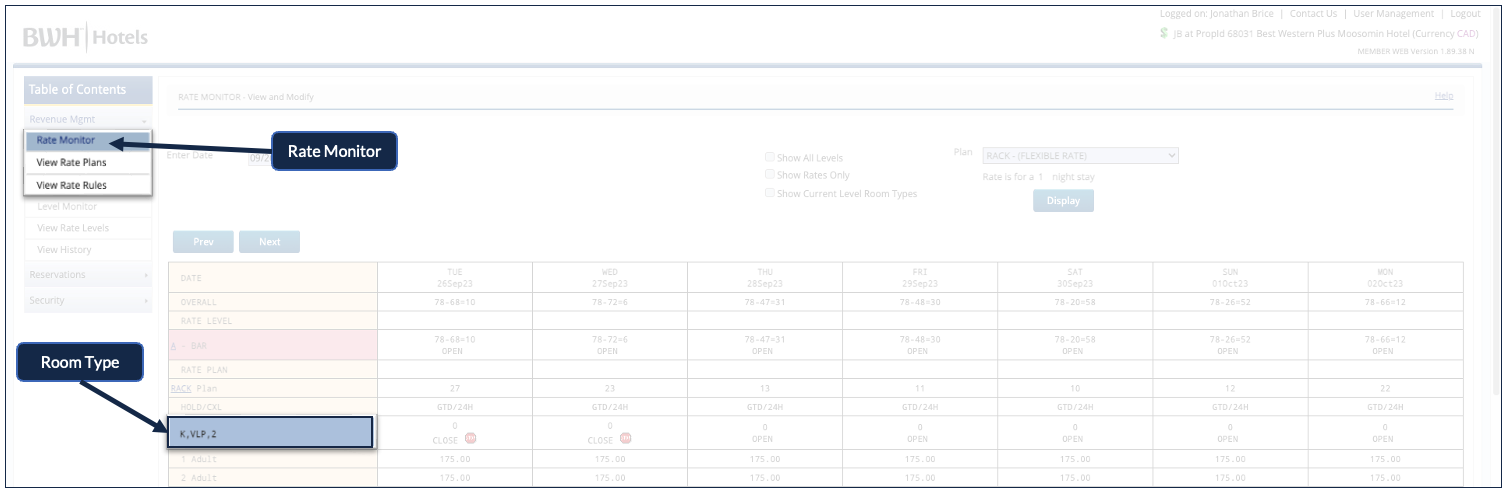Image resolution: width=1507 pixels, height=493 pixels.
Task: Check the Show Rates Only option
Action: click(770, 175)
